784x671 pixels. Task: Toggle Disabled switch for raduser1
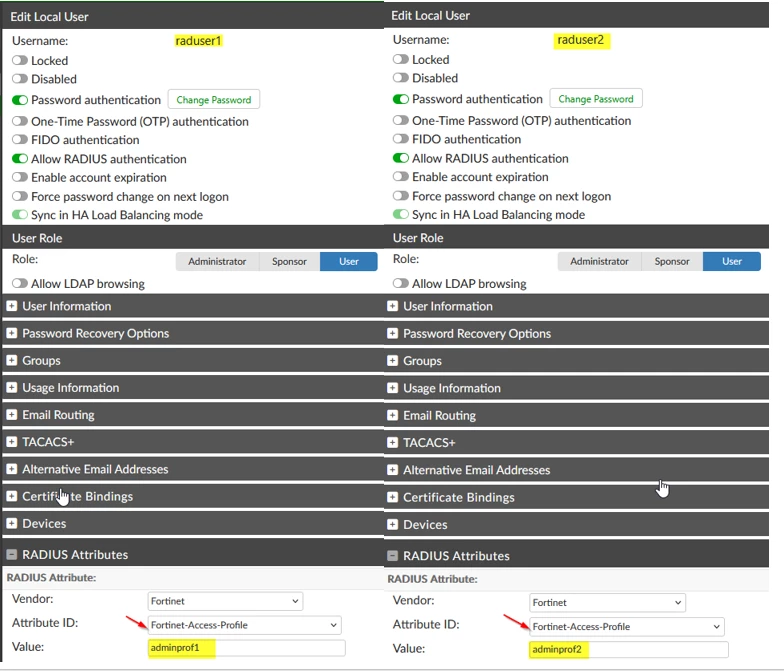tap(20, 79)
